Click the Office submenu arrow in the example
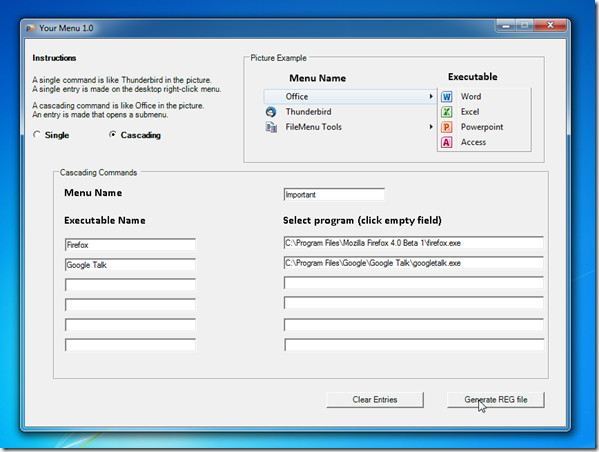 pyautogui.click(x=431, y=96)
